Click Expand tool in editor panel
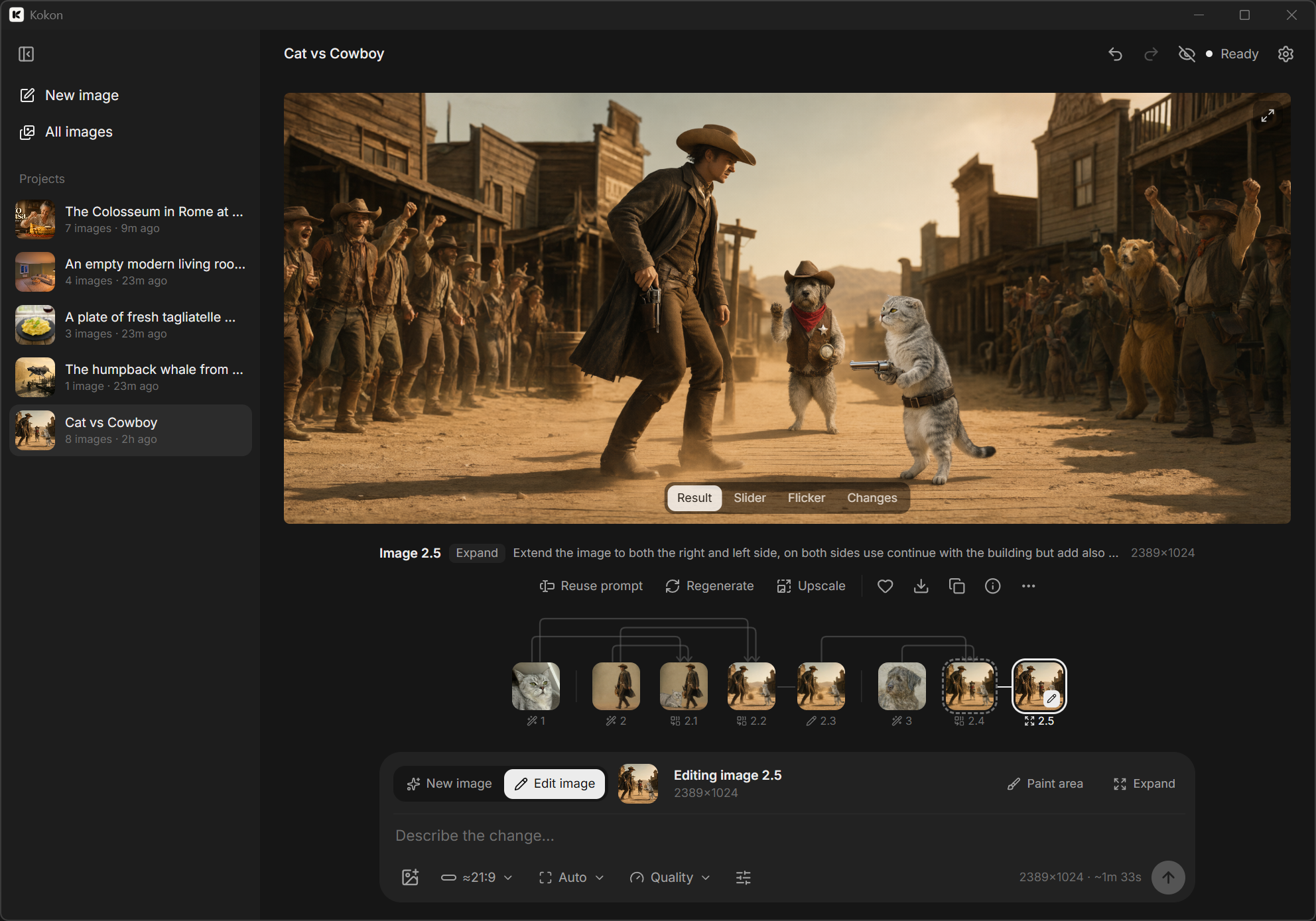 [1144, 784]
